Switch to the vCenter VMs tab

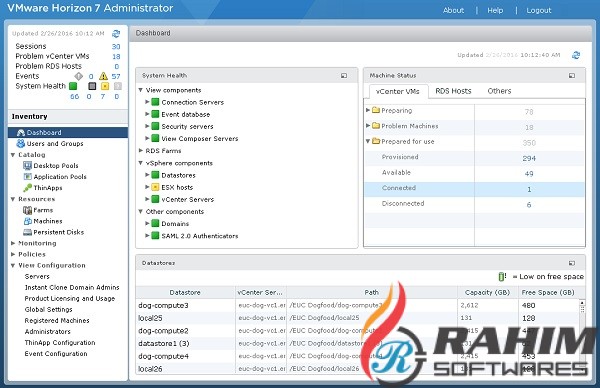[398, 91]
